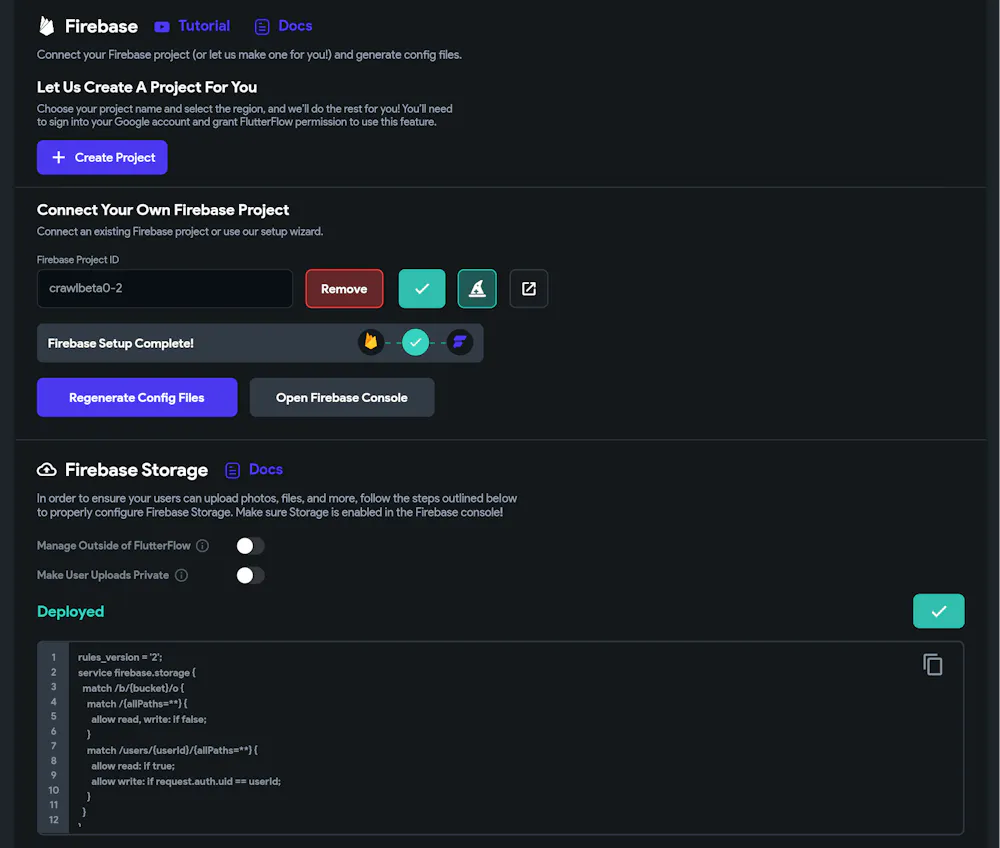
Task: Launch the Firebase setup wizard hat icon
Action: [x=477, y=289]
